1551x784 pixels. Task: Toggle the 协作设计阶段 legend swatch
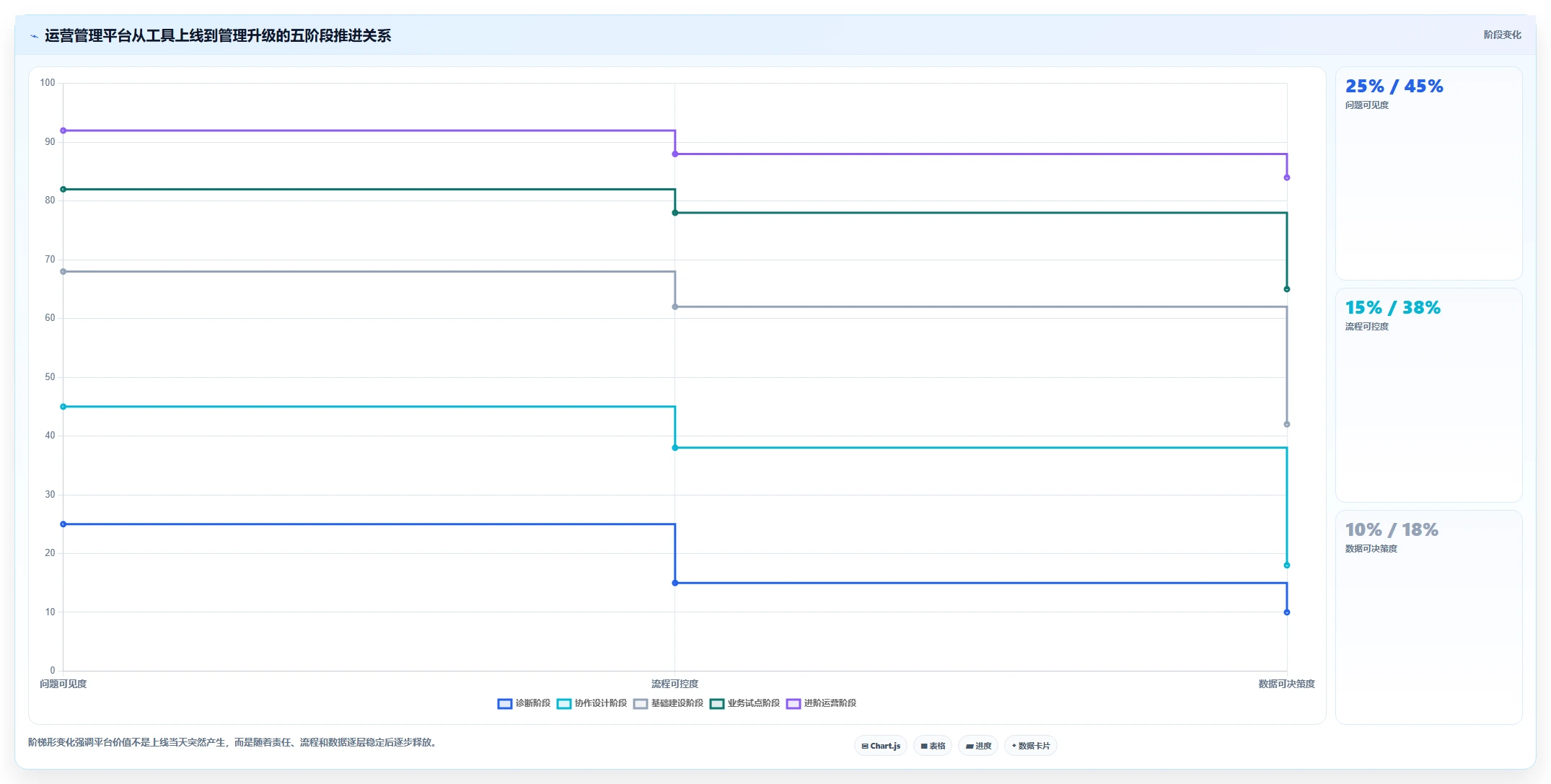(x=564, y=704)
